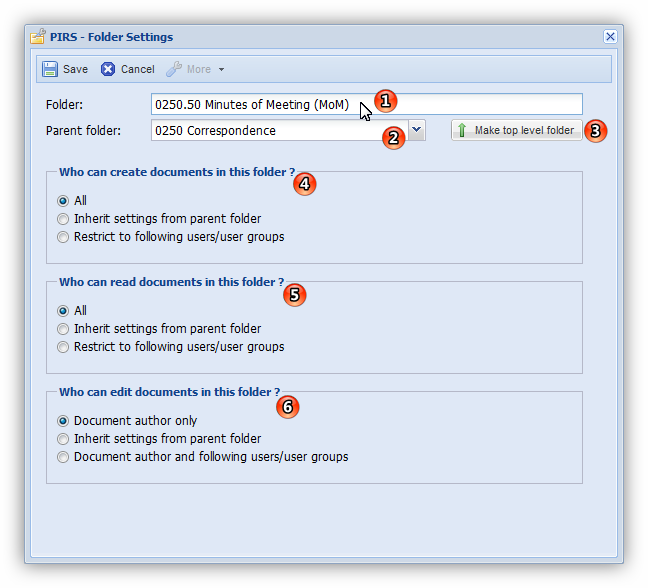Click the PIRS folder icon in title bar
Viewport: 648px width, 588px height.
coord(38,37)
